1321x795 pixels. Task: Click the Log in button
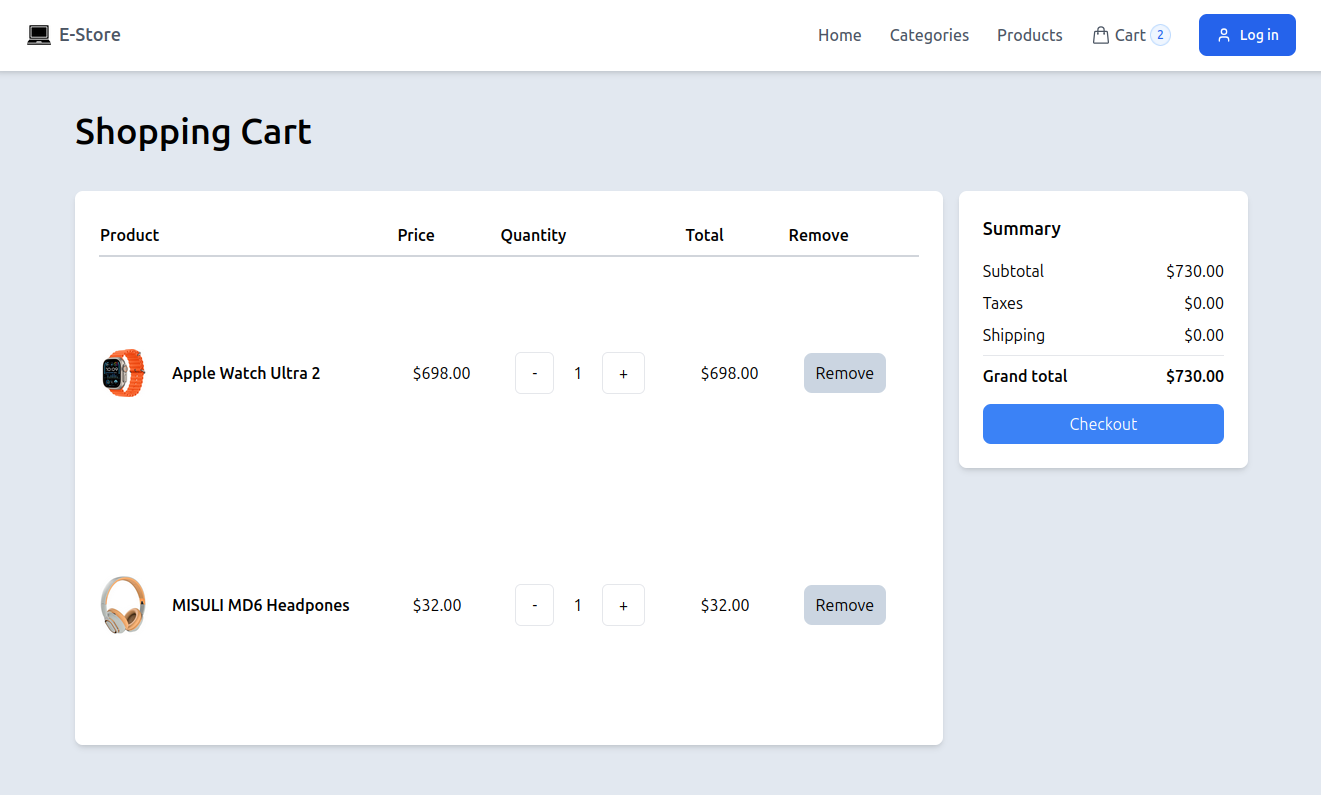[x=1247, y=35]
